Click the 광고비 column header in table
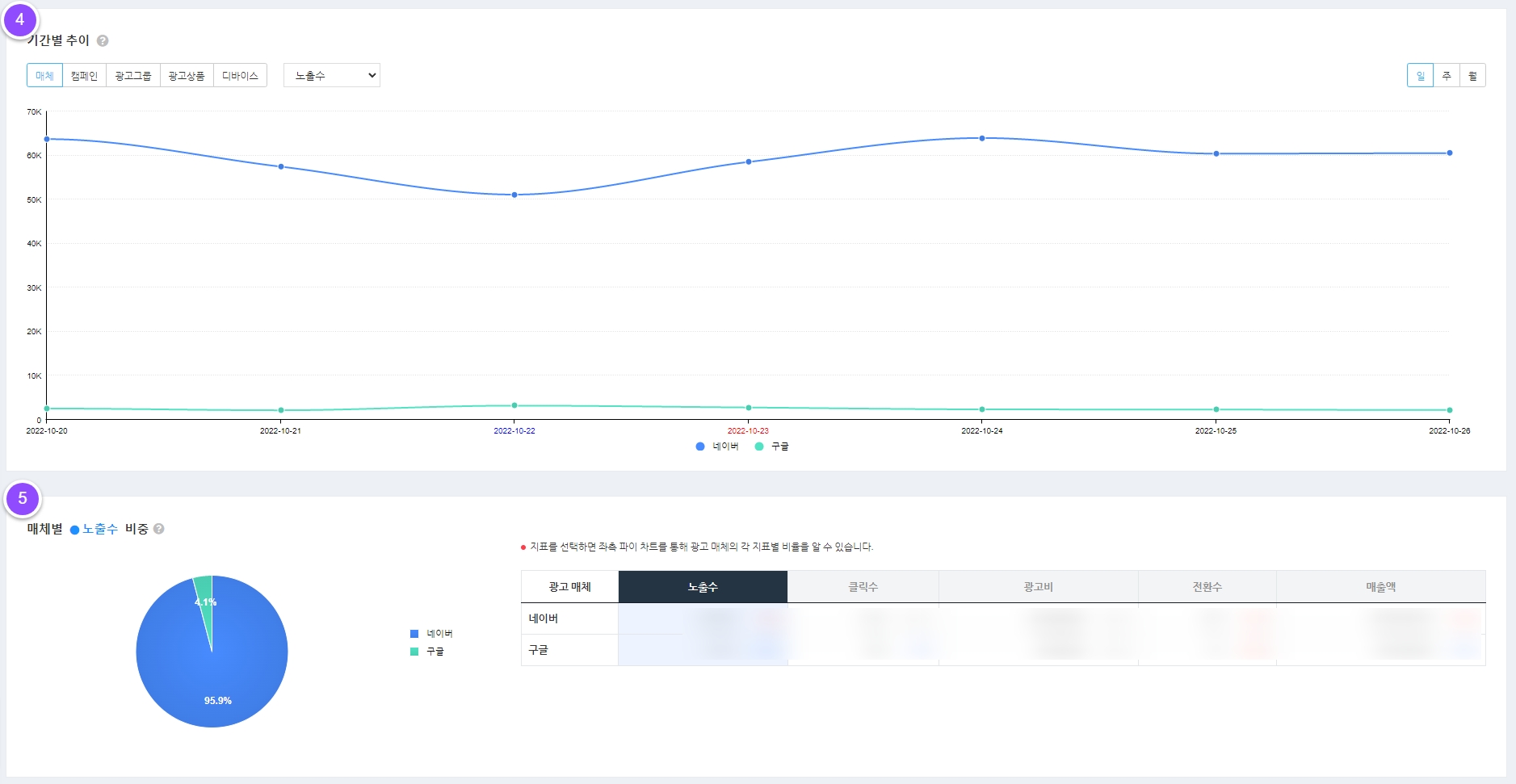The image size is (1516, 784). tap(1038, 587)
